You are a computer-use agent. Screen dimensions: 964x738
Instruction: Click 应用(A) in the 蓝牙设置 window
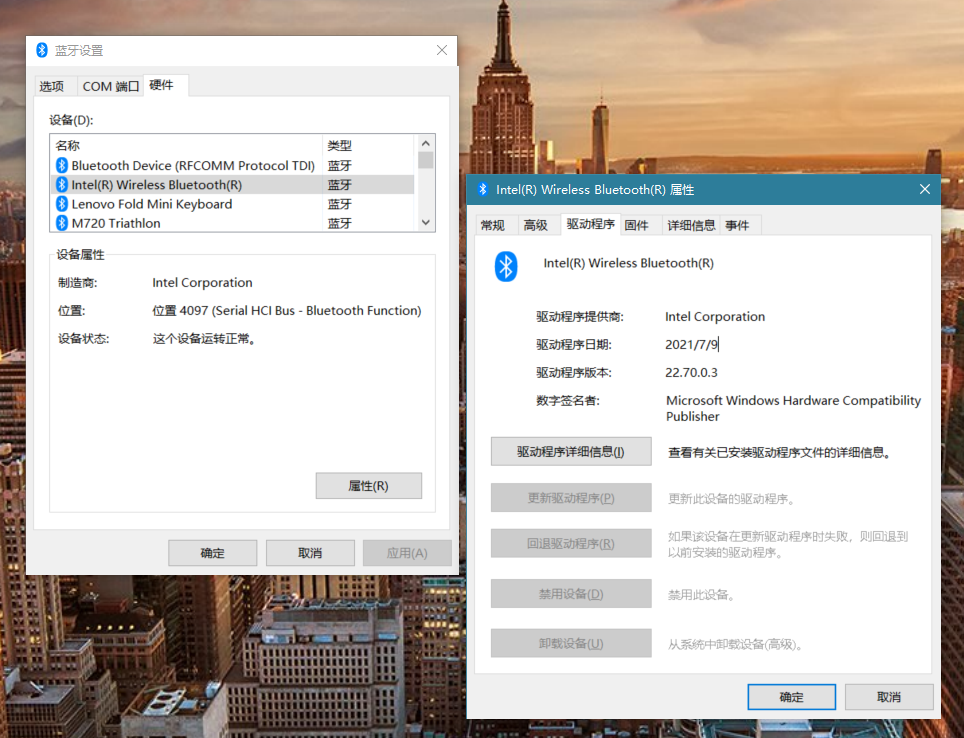coord(407,553)
